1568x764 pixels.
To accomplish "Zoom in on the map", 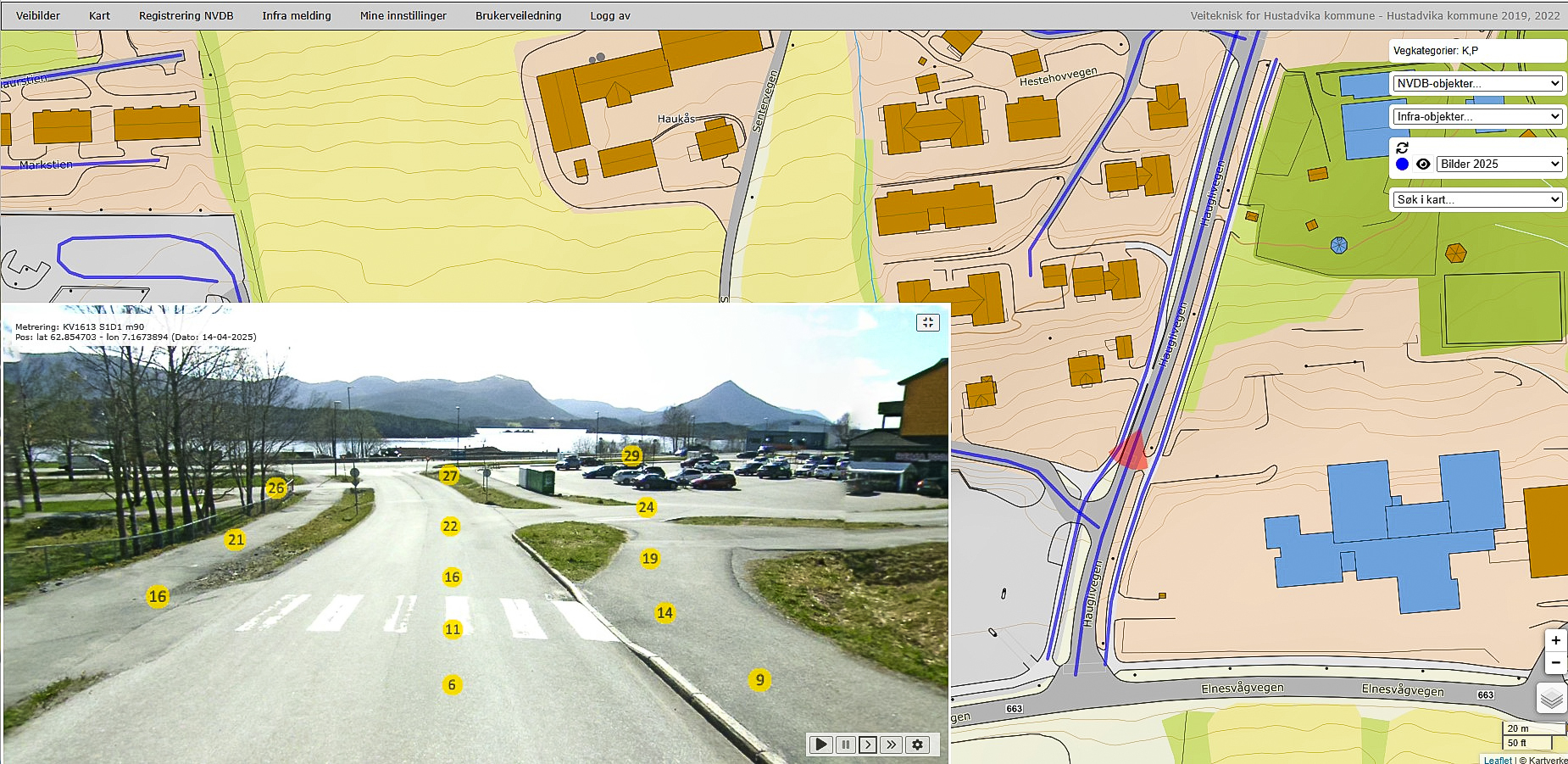I will tap(1555, 640).
